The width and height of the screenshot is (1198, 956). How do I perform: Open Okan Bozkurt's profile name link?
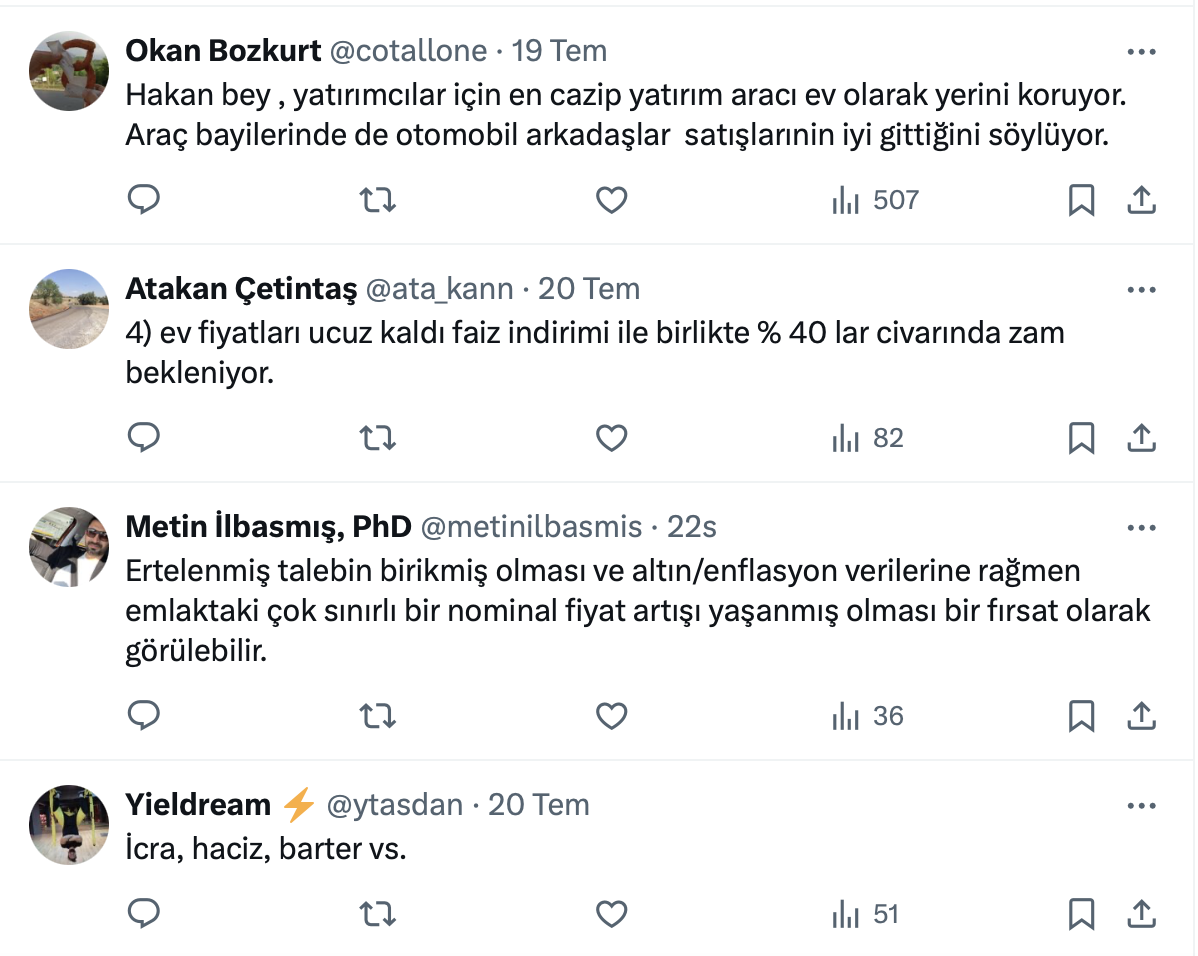coord(223,51)
